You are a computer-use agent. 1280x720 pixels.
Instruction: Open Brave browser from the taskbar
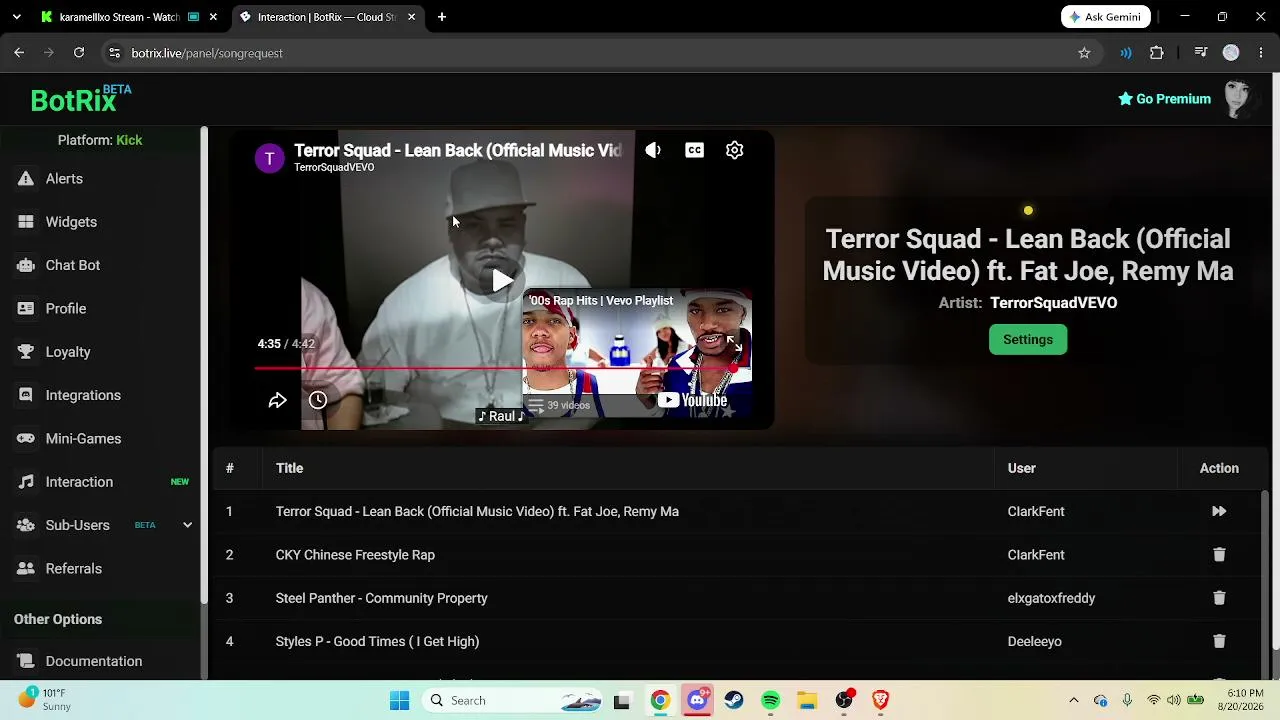(881, 700)
